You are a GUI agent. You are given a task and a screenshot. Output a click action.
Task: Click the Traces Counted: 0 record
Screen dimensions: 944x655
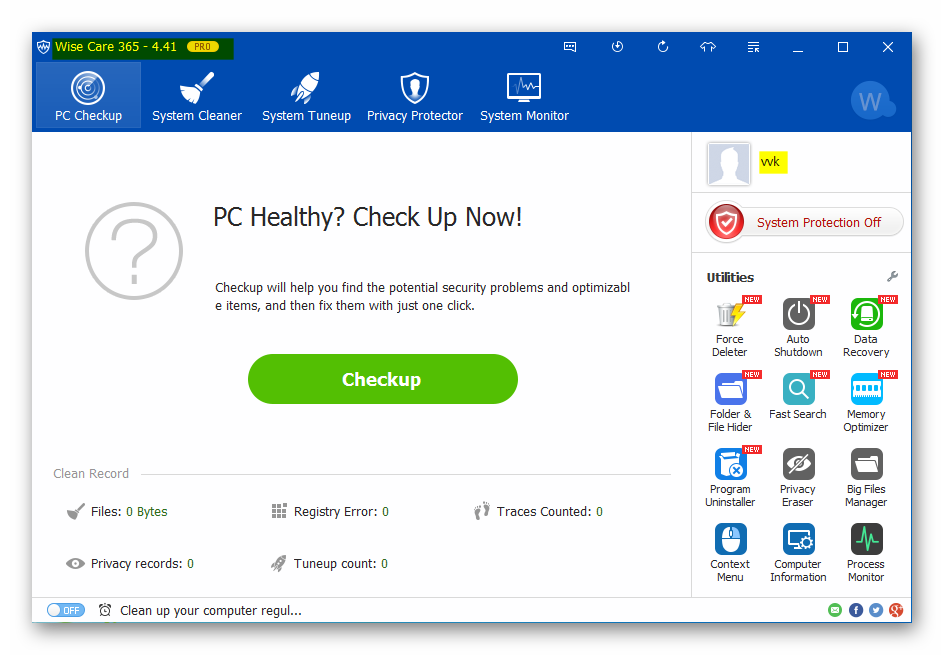pos(538,512)
